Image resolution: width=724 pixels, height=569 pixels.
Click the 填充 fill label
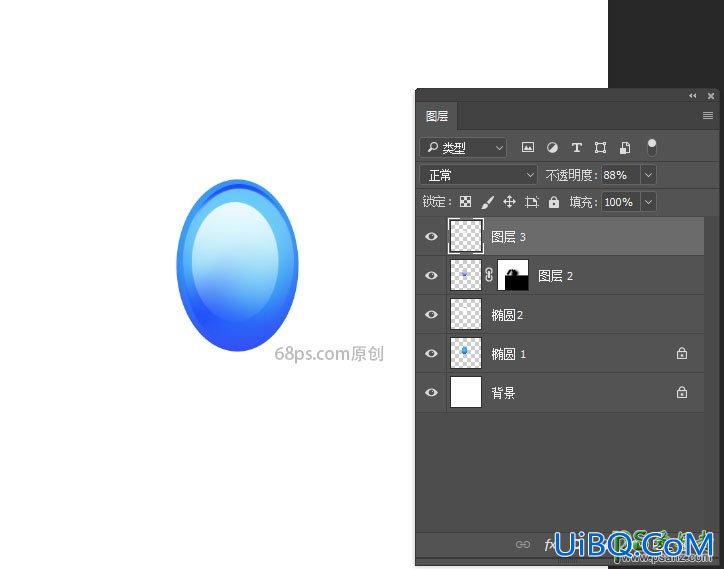[584, 202]
